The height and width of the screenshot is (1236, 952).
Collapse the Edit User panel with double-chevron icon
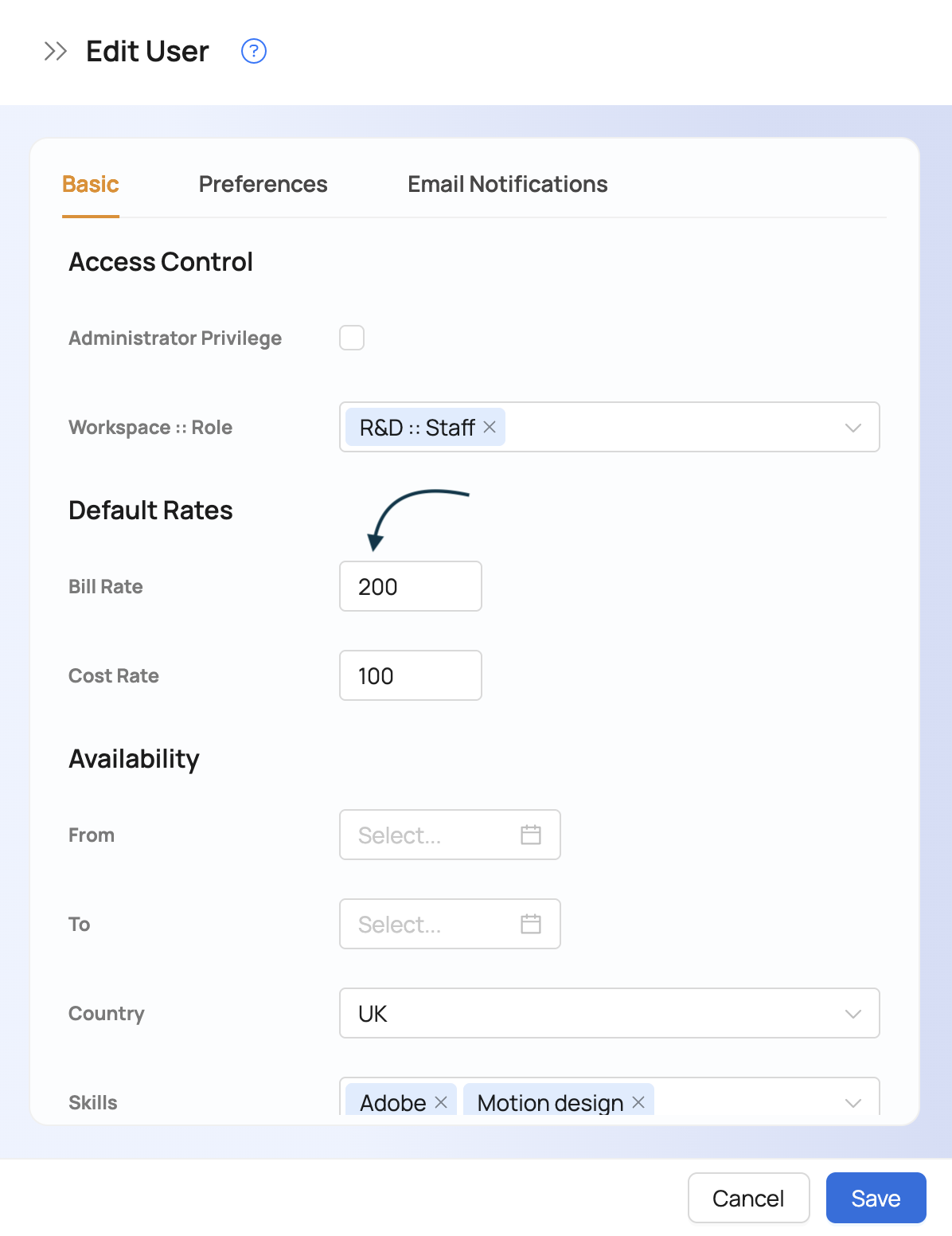pyautogui.click(x=55, y=52)
